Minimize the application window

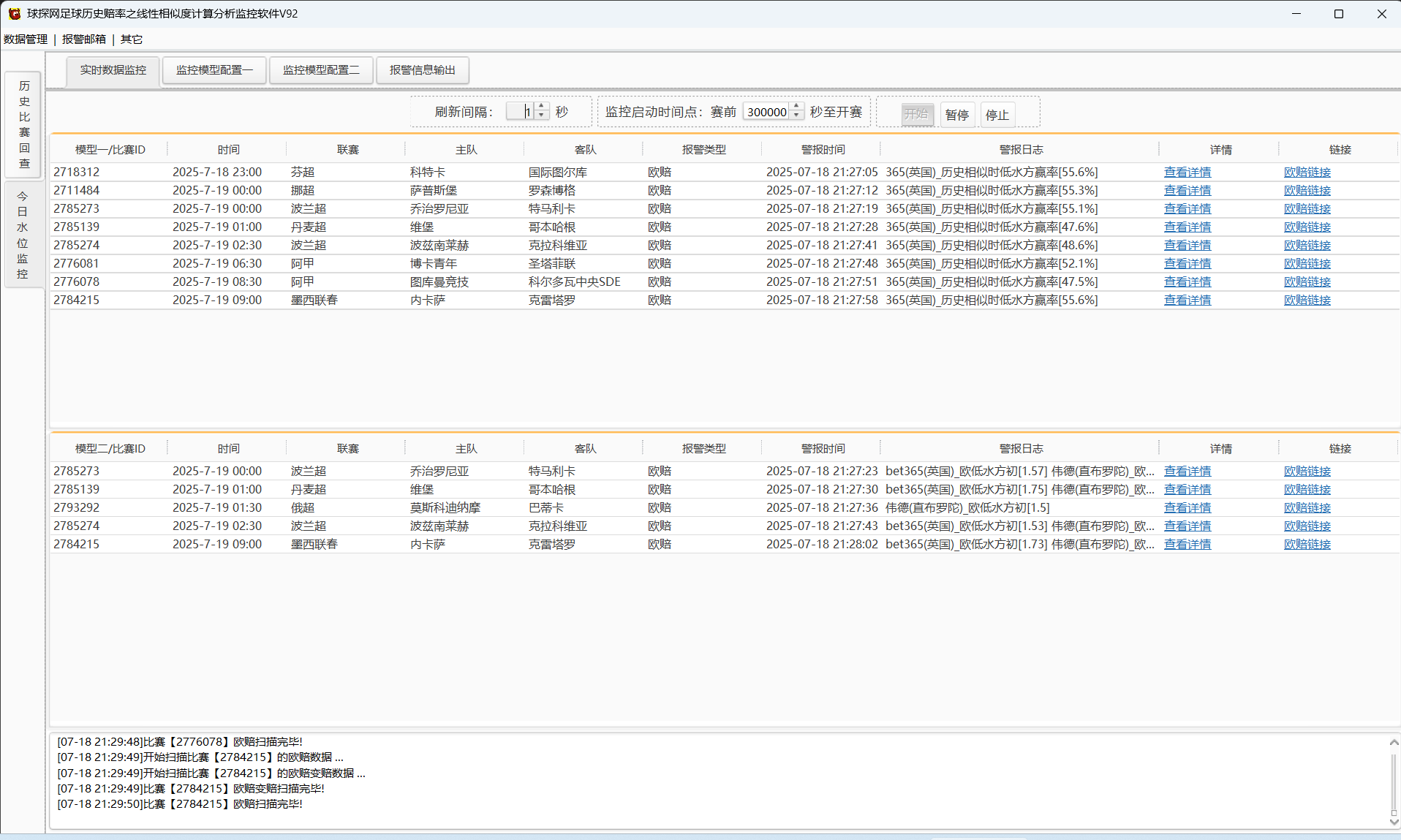tap(1296, 14)
